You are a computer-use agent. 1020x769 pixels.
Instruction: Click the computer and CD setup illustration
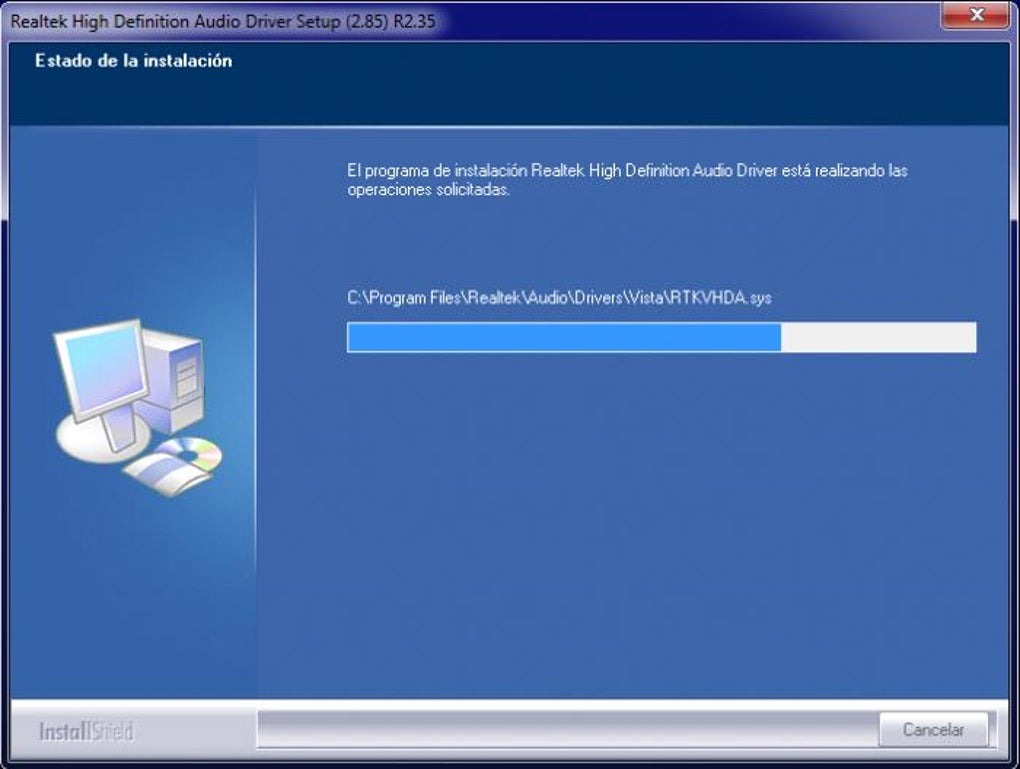137,408
